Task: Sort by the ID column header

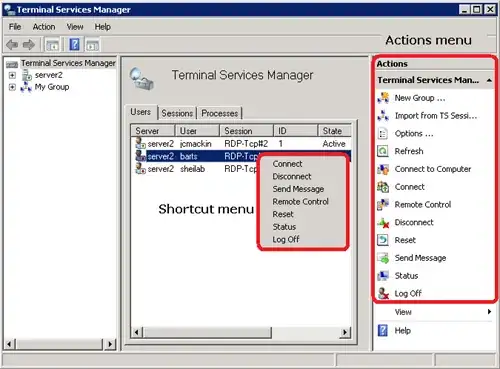Action: pyautogui.click(x=296, y=131)
